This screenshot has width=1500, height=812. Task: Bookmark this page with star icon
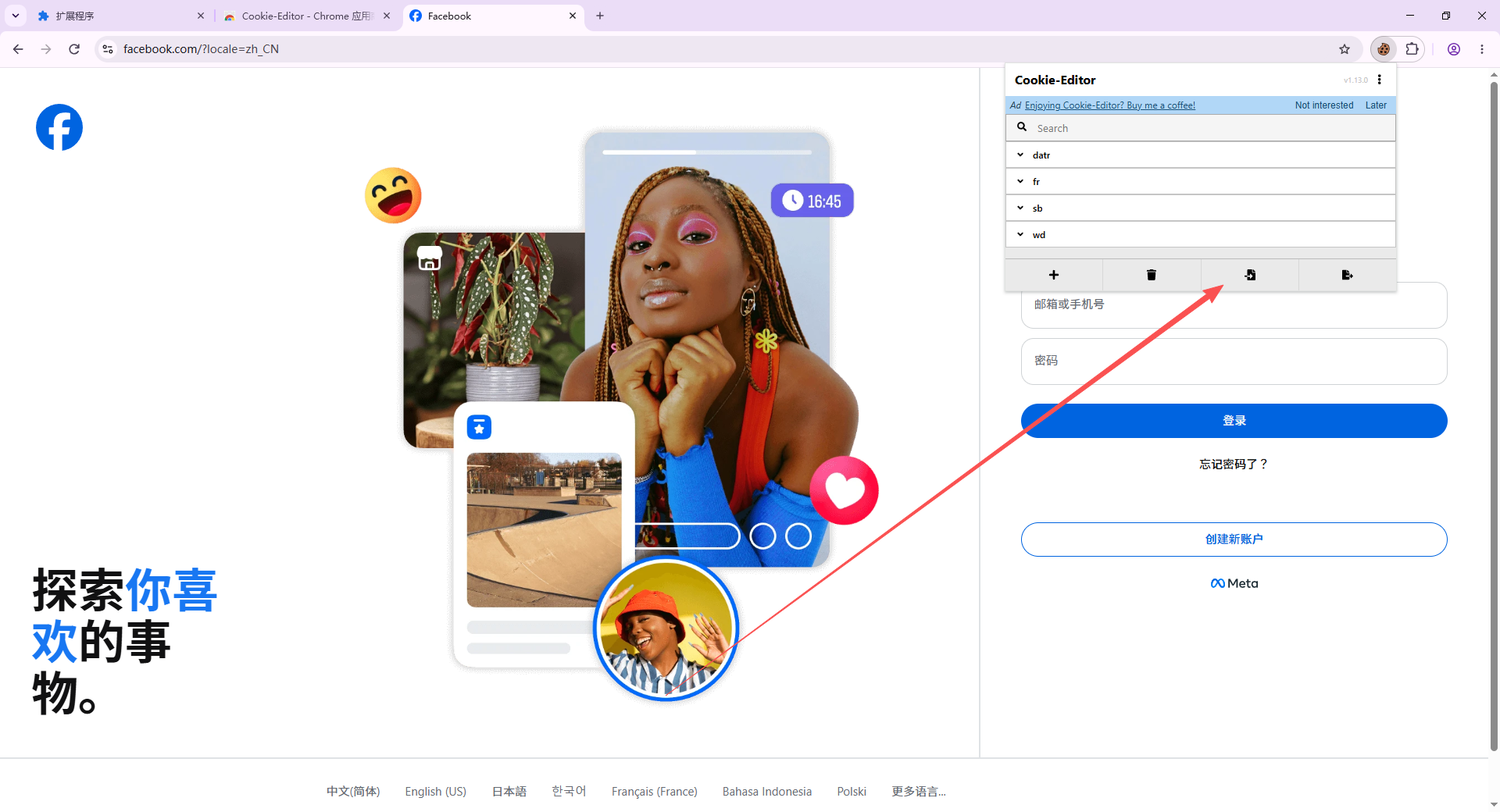pyautogui.click(x=1345, y=49)
